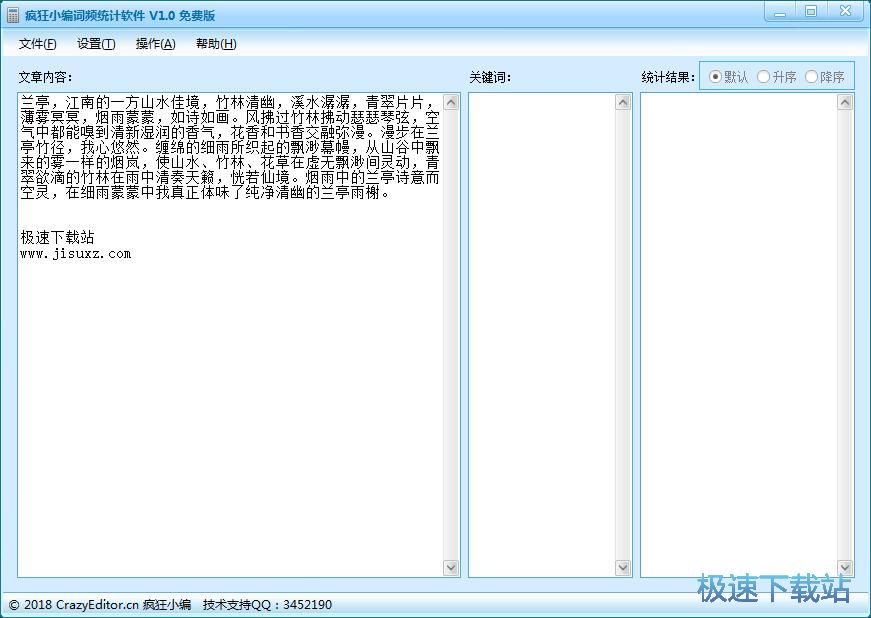871x618 pixels.
Task: Click the results box scroll-down arrow
Action: coord(845,567)
